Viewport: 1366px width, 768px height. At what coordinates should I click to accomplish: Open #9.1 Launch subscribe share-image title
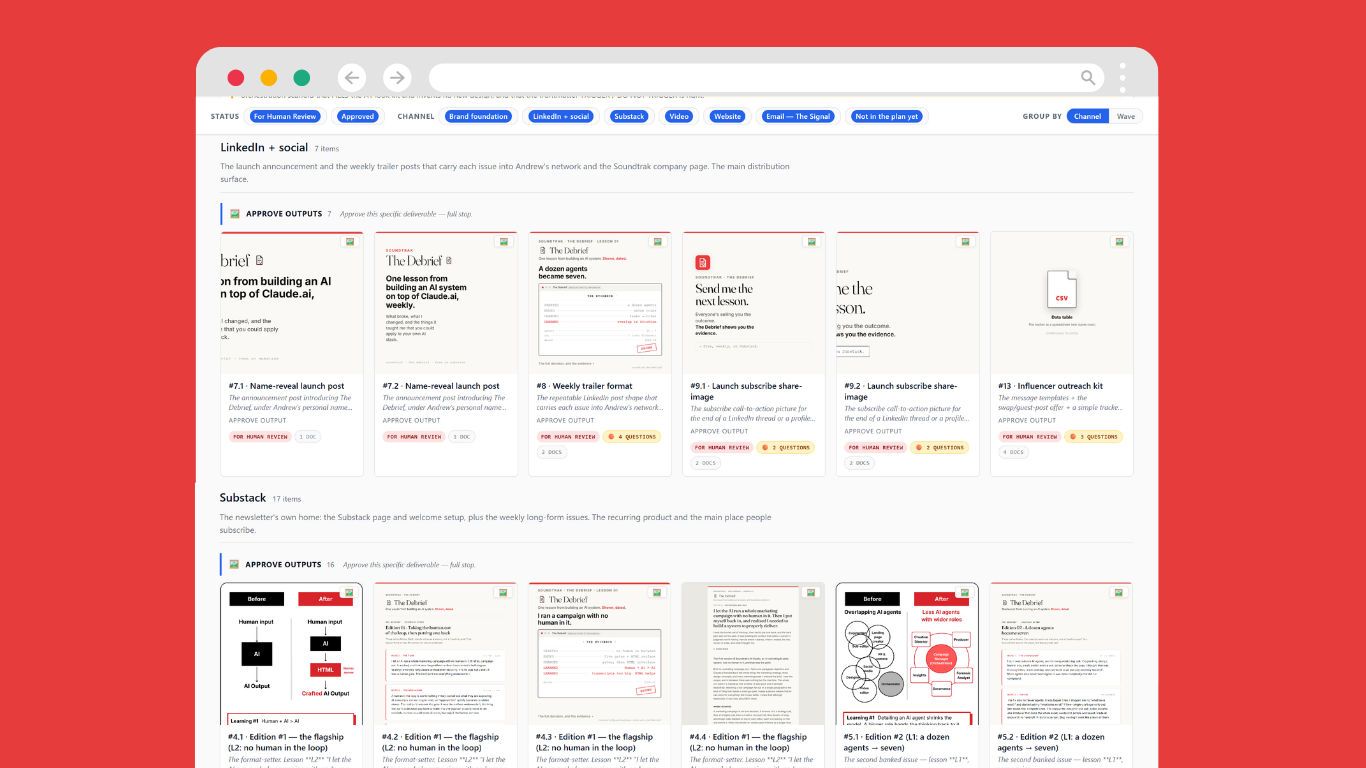(x=747, y=391)
